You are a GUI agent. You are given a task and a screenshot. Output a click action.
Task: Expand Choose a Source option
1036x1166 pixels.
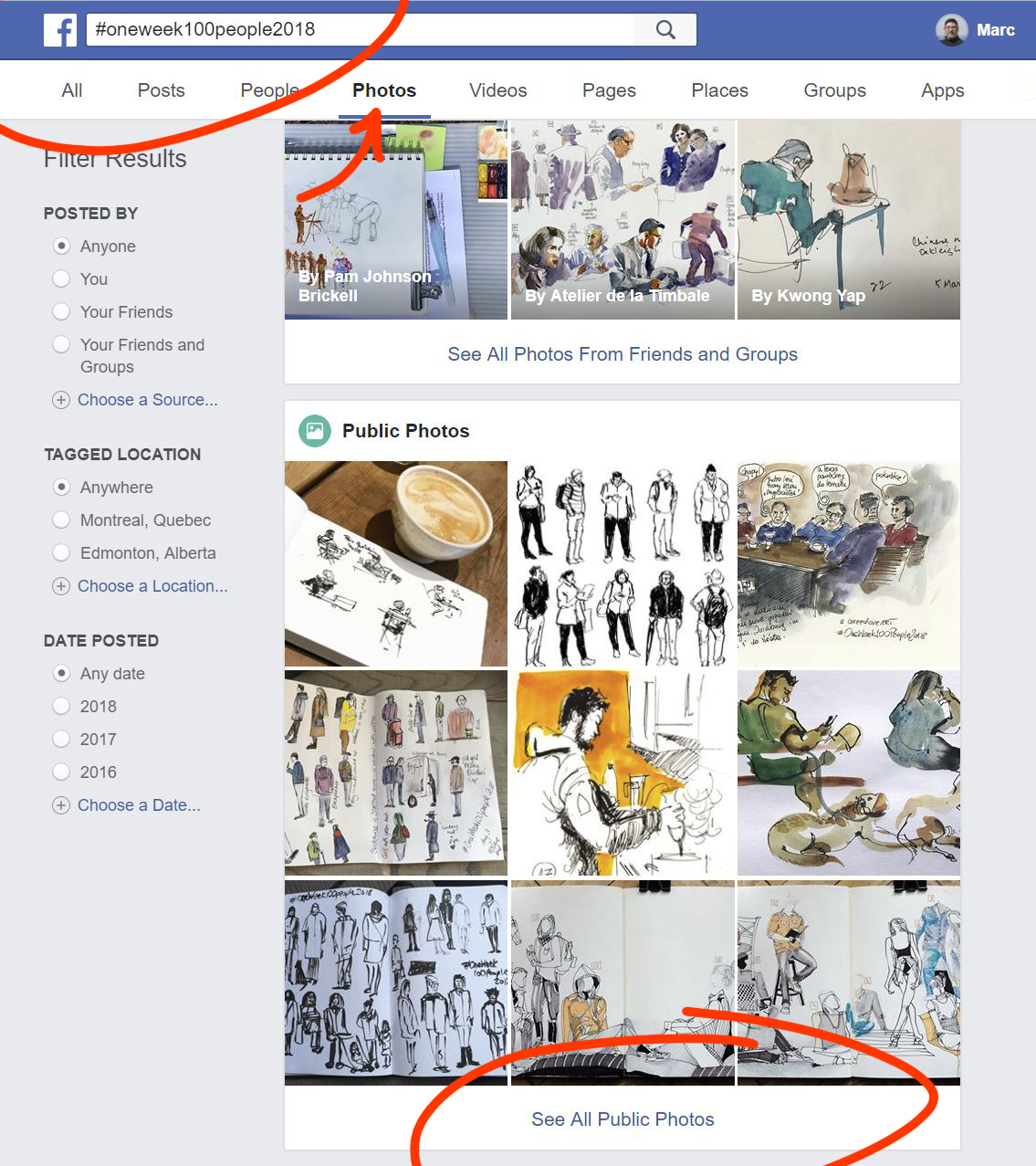(x=148, y=400)
